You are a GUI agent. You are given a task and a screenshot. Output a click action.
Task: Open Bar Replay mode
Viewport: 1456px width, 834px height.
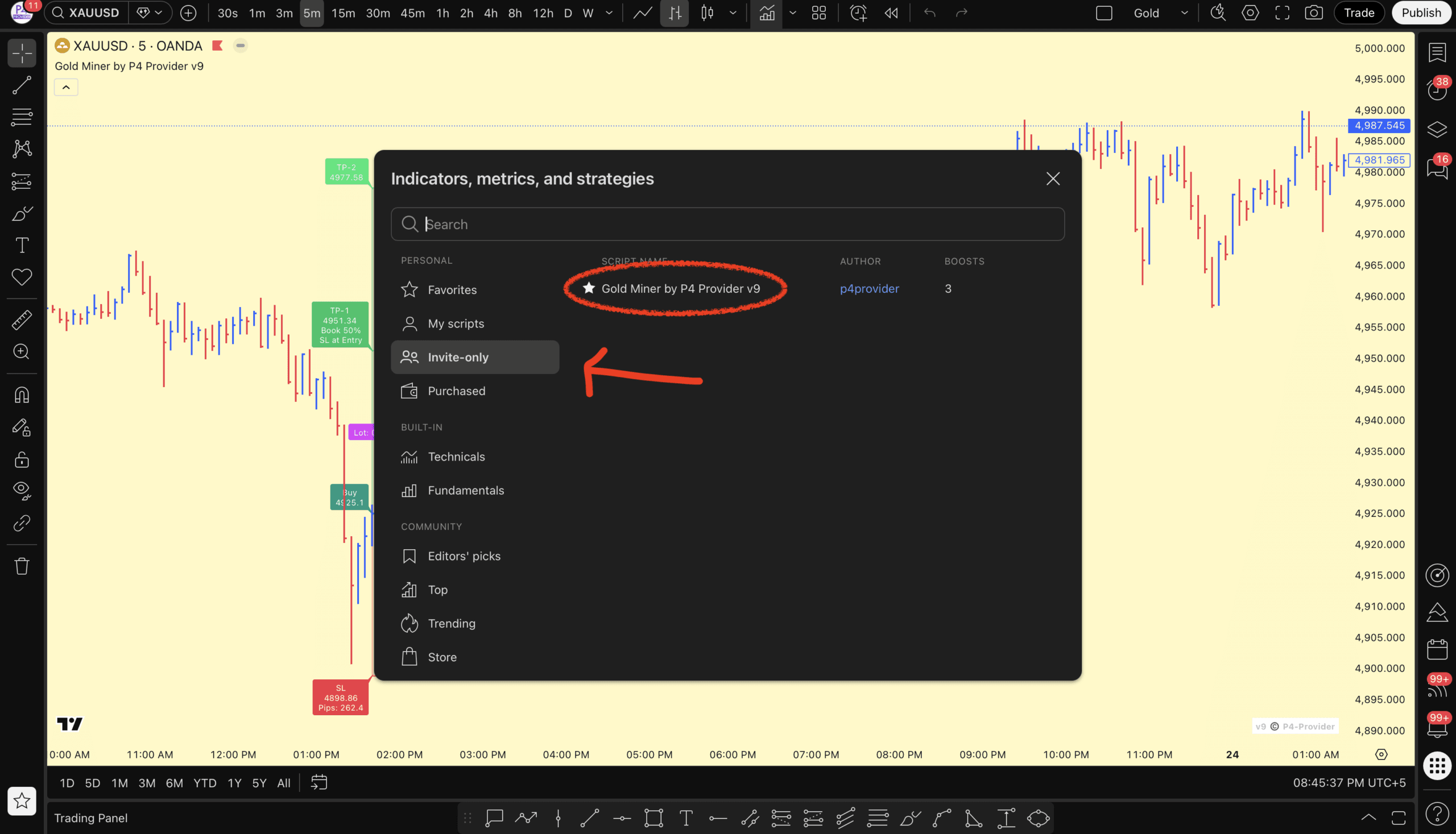[891, 13]
